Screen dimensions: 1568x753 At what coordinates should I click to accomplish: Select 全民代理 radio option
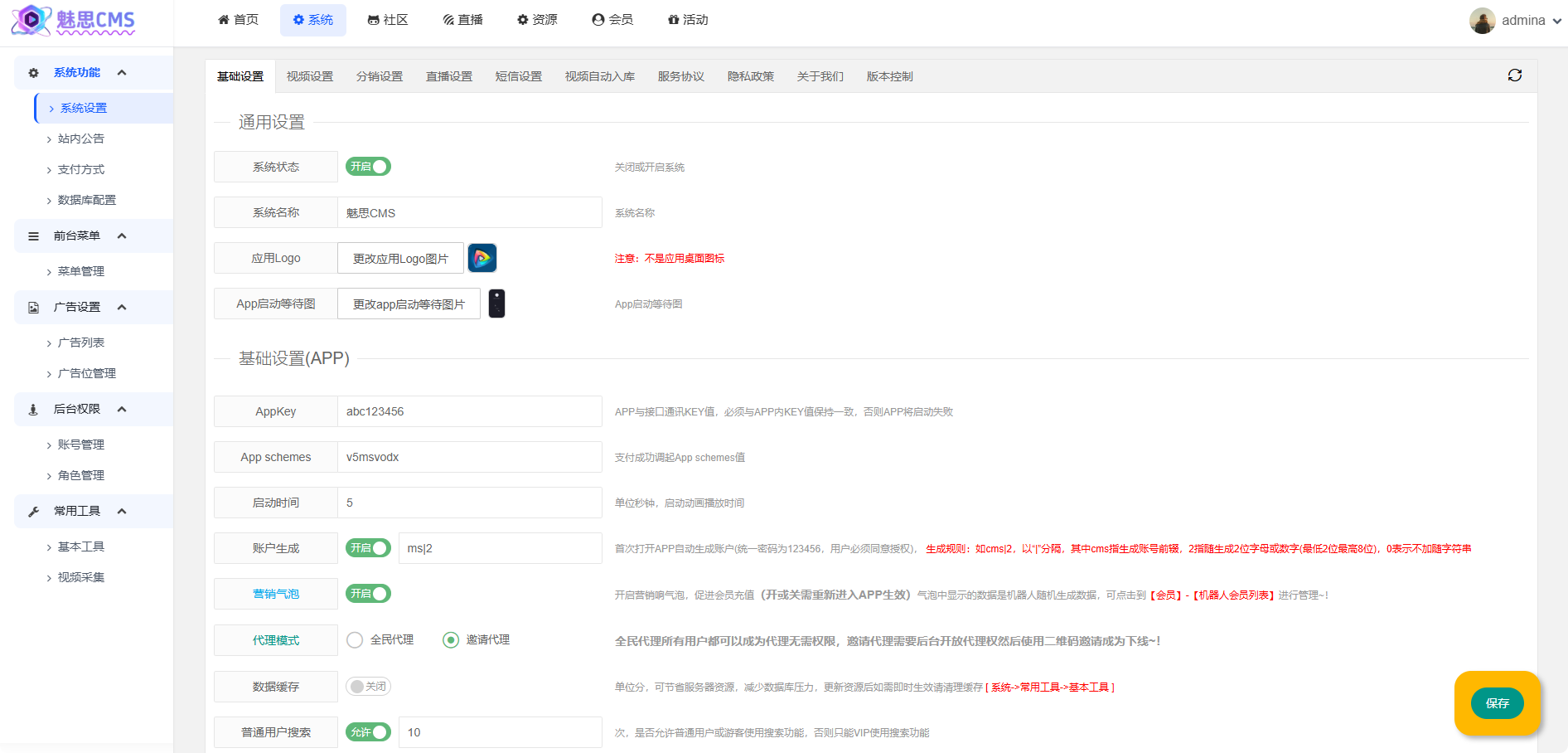pos(355,639)
